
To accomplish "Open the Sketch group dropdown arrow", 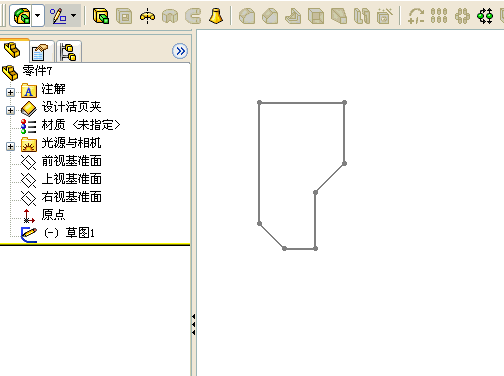I will click(74, 16).
